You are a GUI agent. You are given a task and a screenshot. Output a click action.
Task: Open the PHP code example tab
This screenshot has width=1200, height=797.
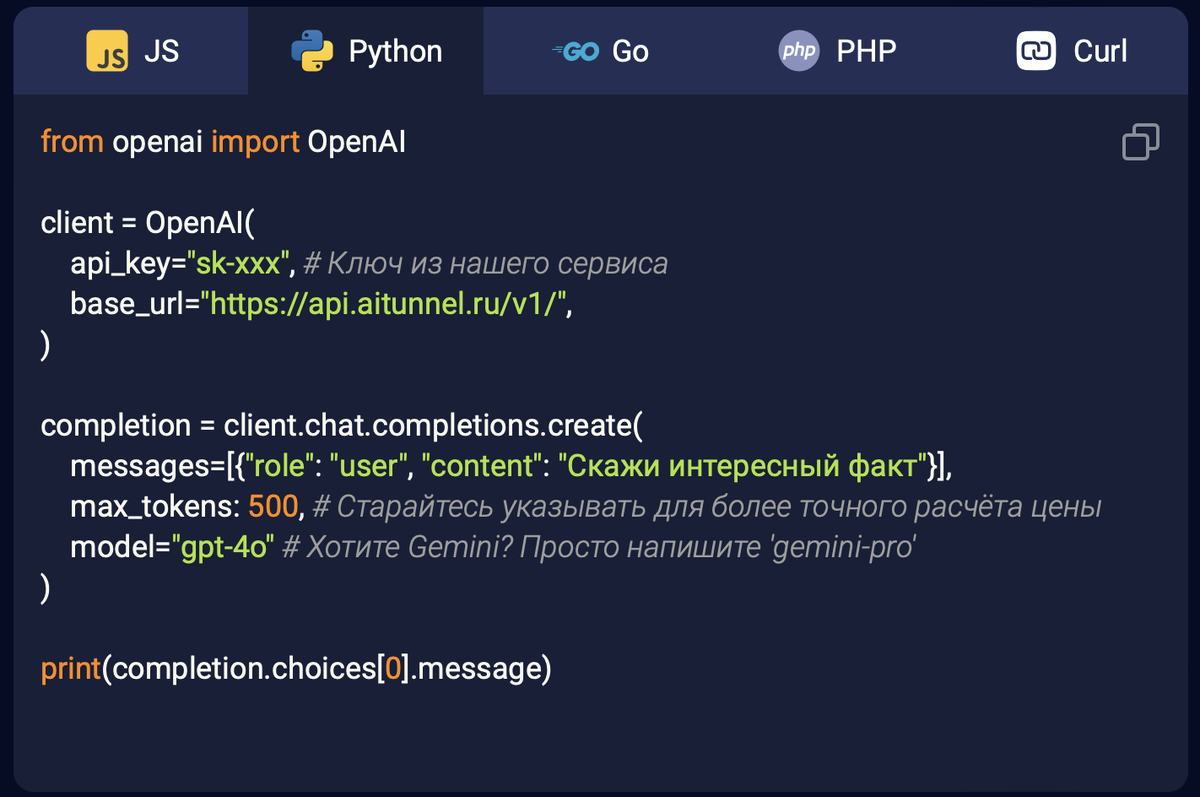pyautogui.click(x=836, y=50)
